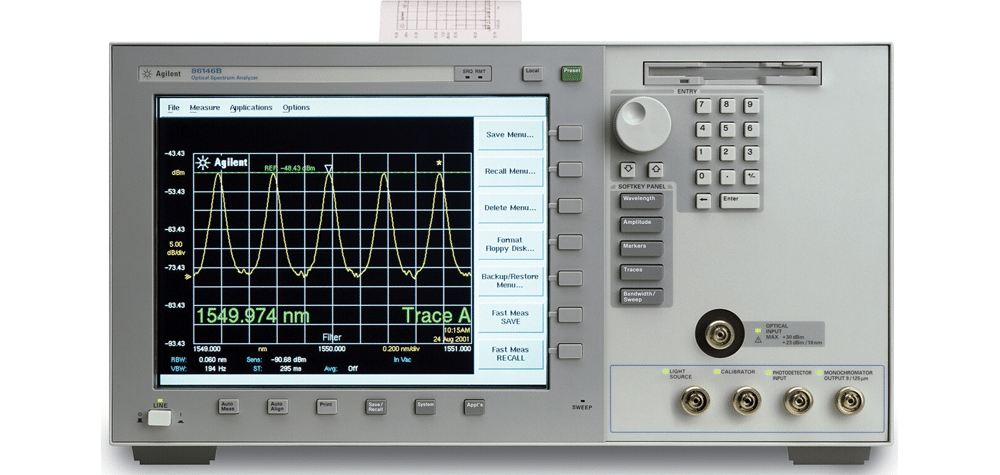Click the Optical Input connector
Image resolution: width=1000 pixels, height=475 pixels.
click(719, 333)
